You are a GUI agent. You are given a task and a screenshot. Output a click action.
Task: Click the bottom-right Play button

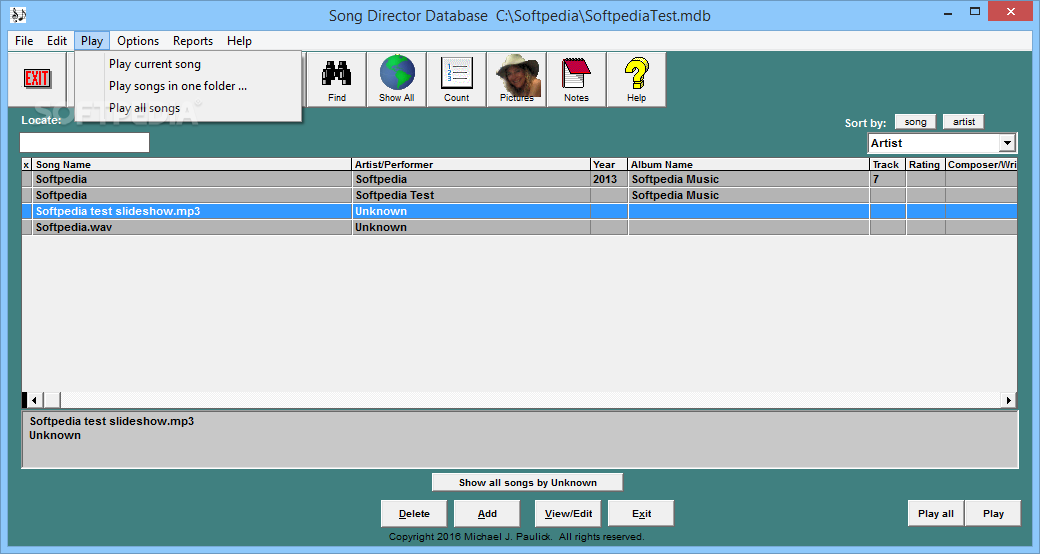tap(993, 514)
